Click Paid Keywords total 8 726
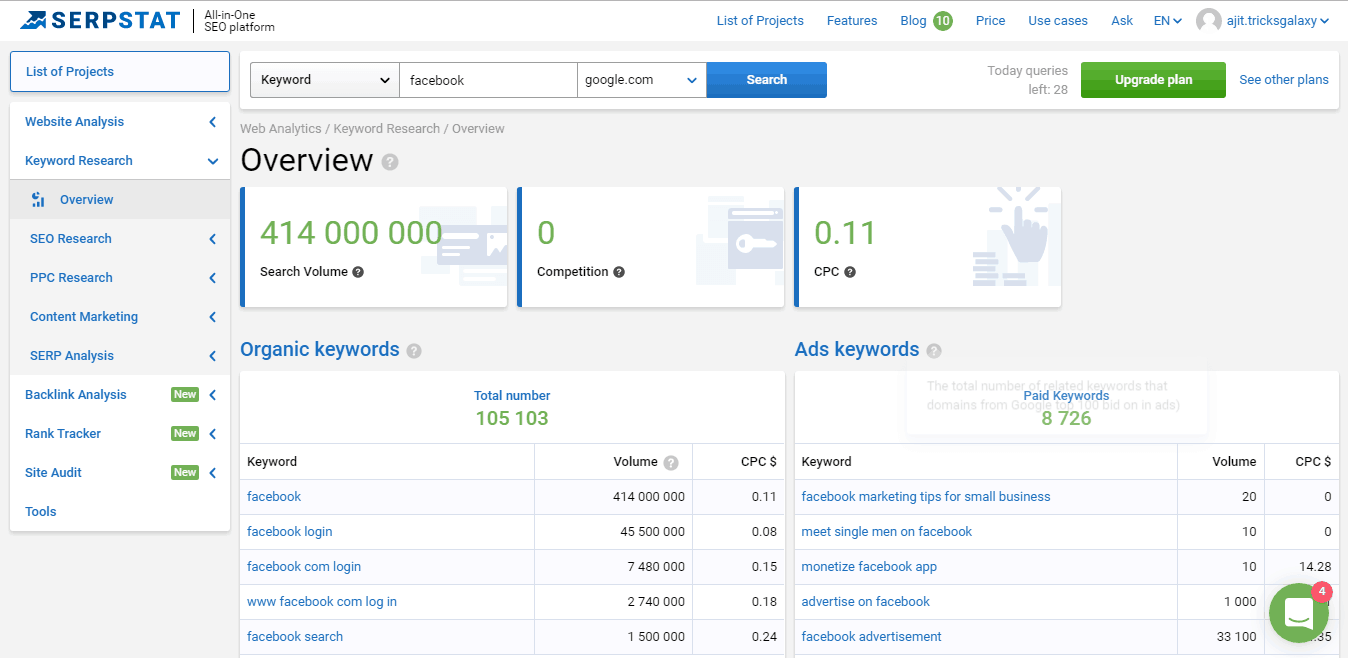 click(1066, 419)
